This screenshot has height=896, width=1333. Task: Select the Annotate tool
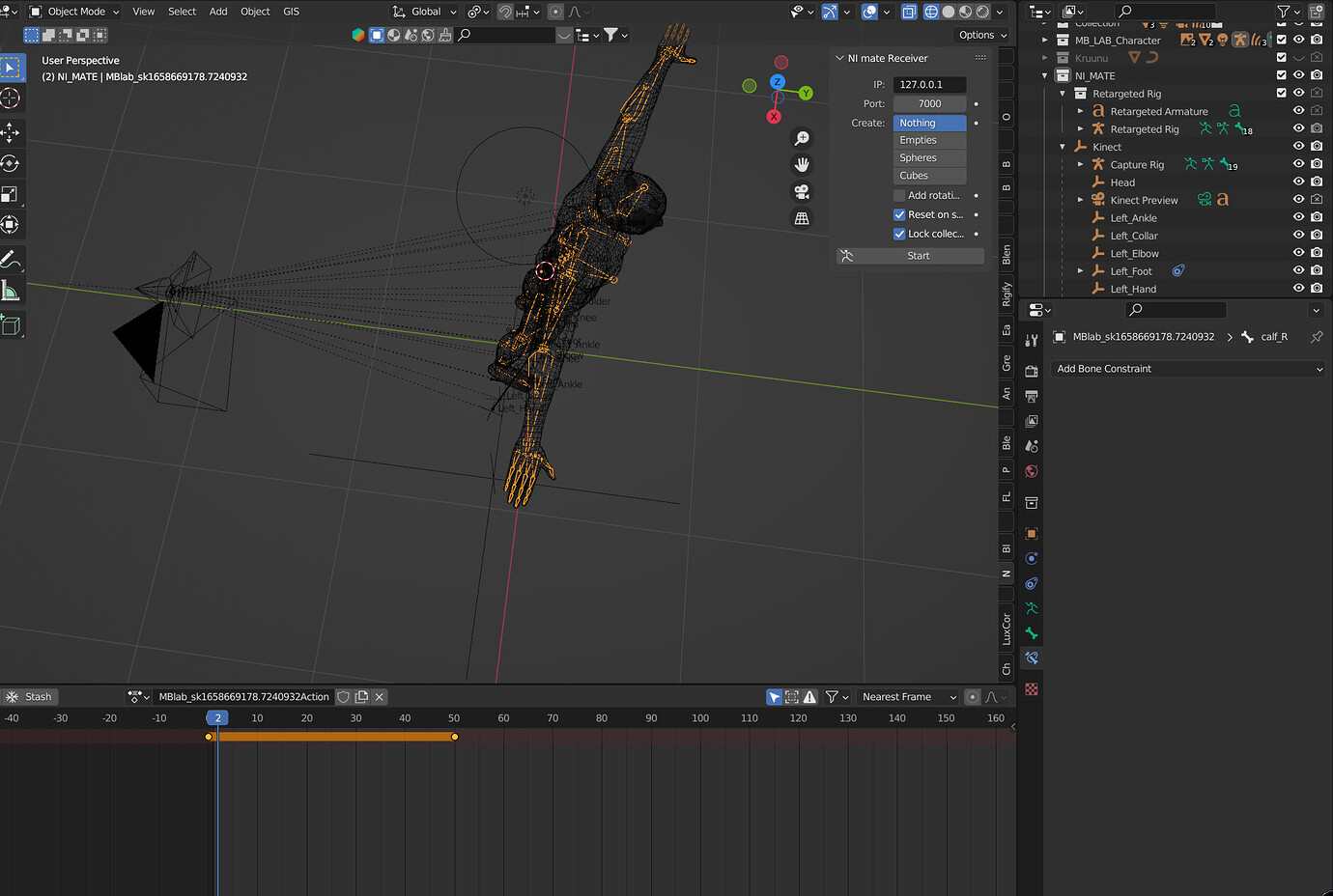pyautogui.click(x=11, y=259)
